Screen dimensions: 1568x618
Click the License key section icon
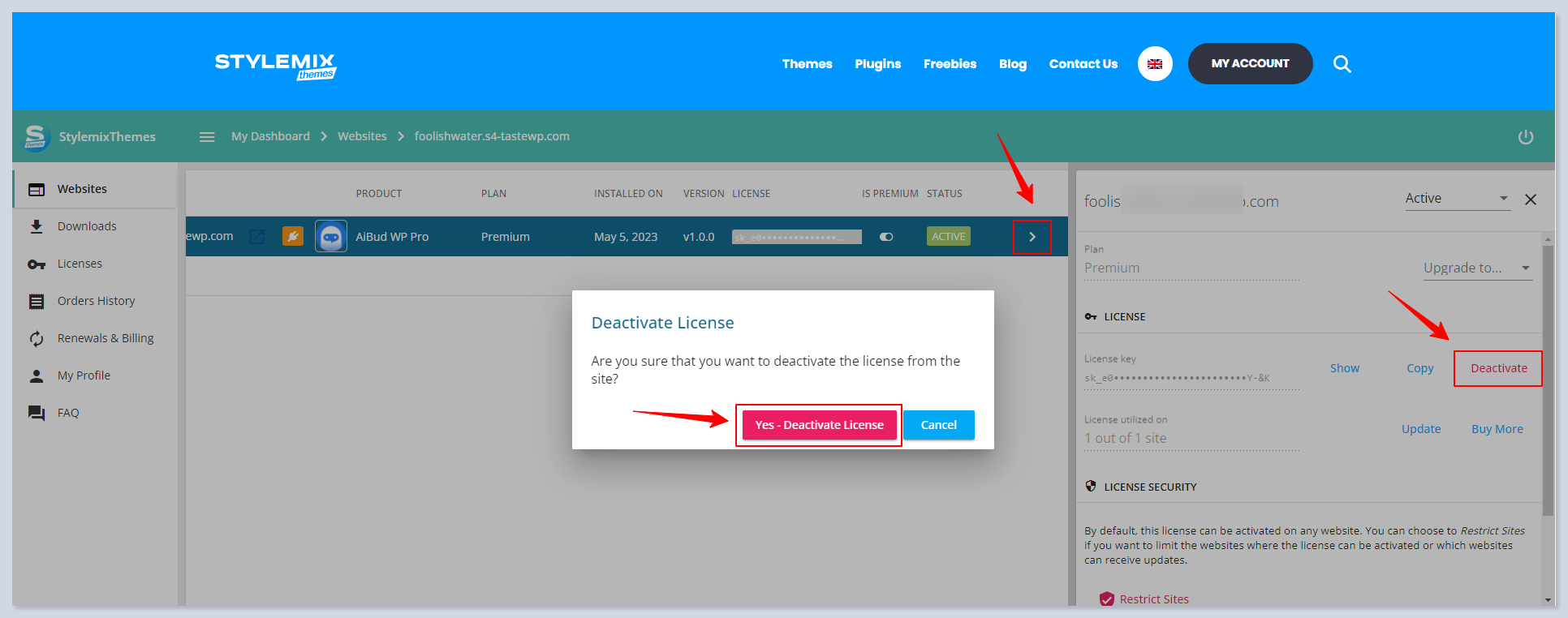click(1091, 316)
